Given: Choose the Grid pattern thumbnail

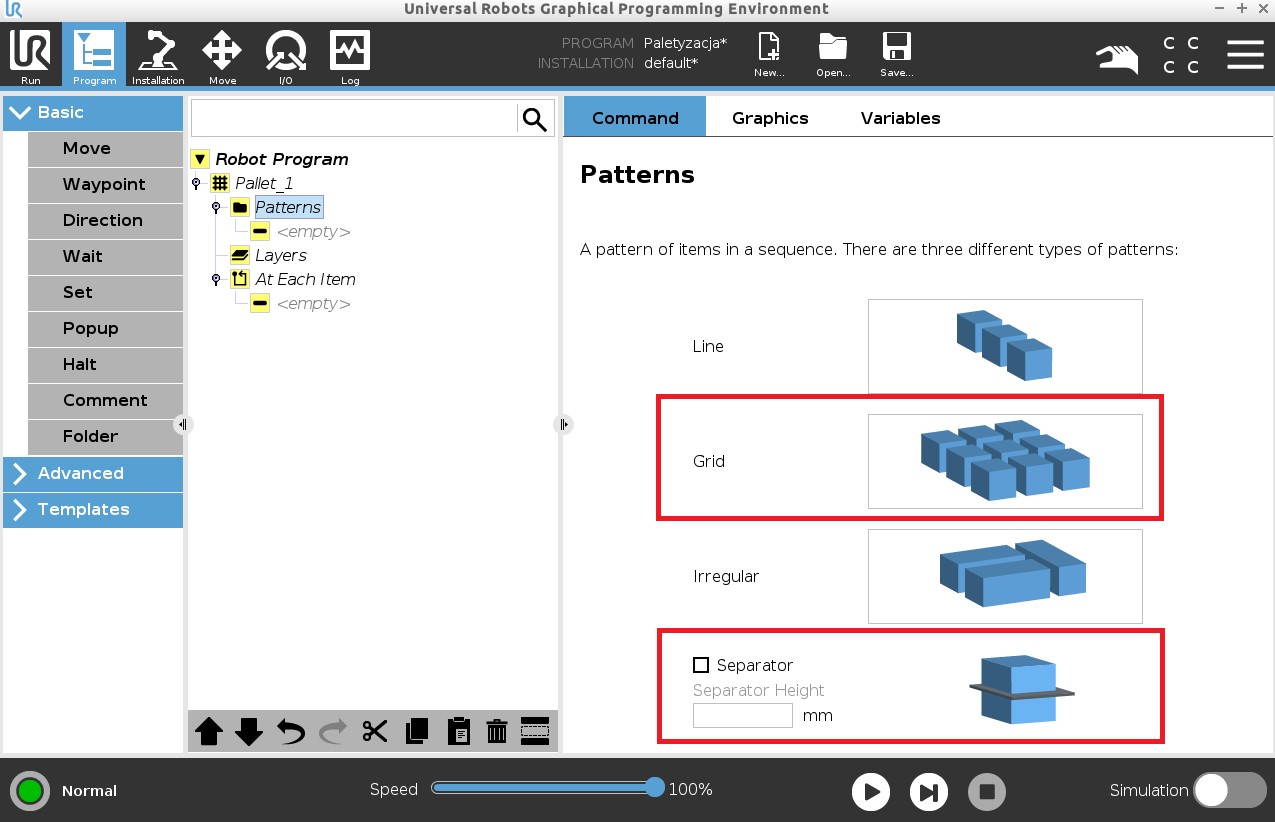Looking at the screenshot, I should coord(1005,461).
